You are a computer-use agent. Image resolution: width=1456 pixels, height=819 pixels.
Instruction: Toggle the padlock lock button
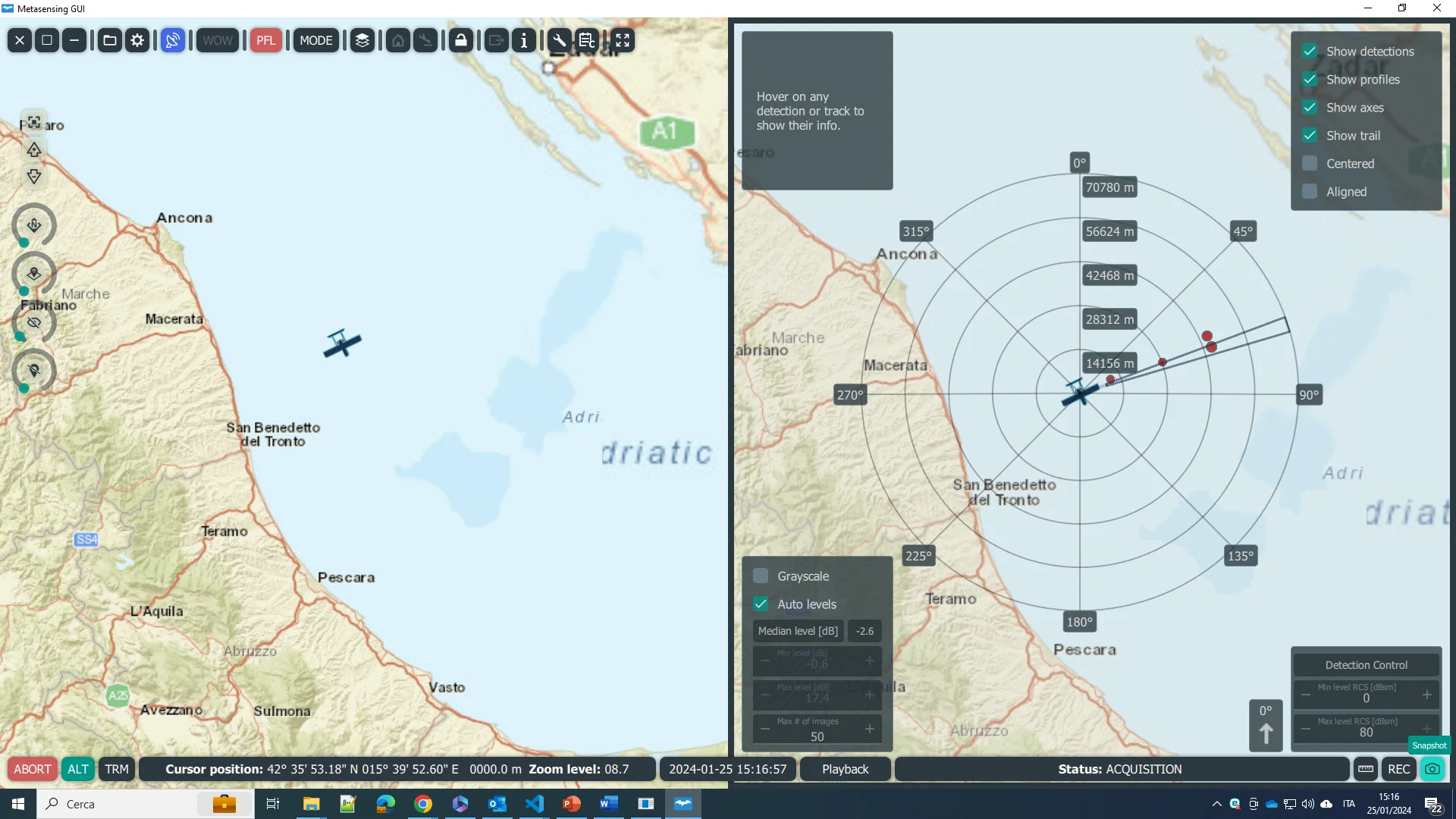[x=461, y=40]
